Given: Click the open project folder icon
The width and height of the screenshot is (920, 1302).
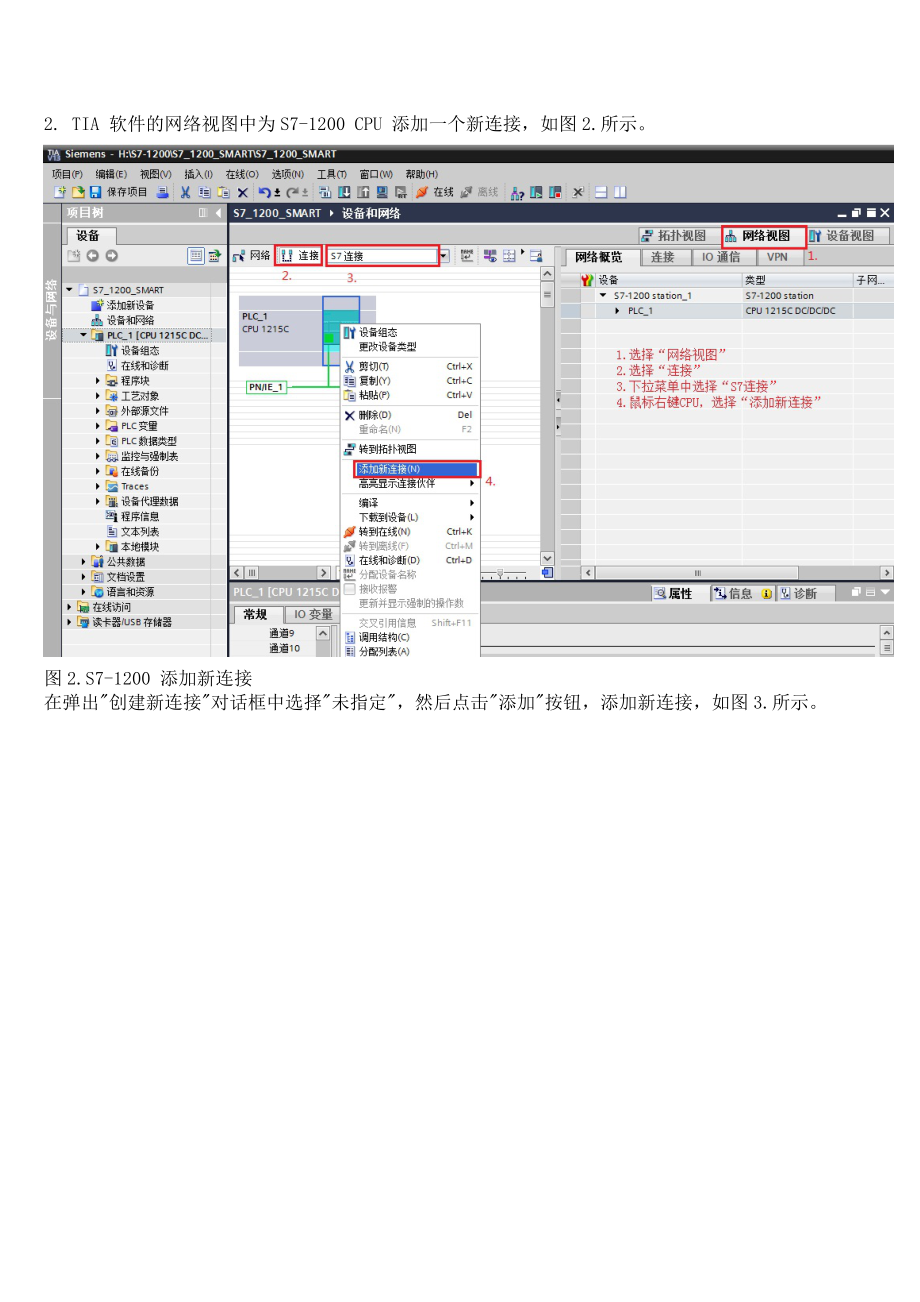Looking at the screenshot, I should pos(77,192).
